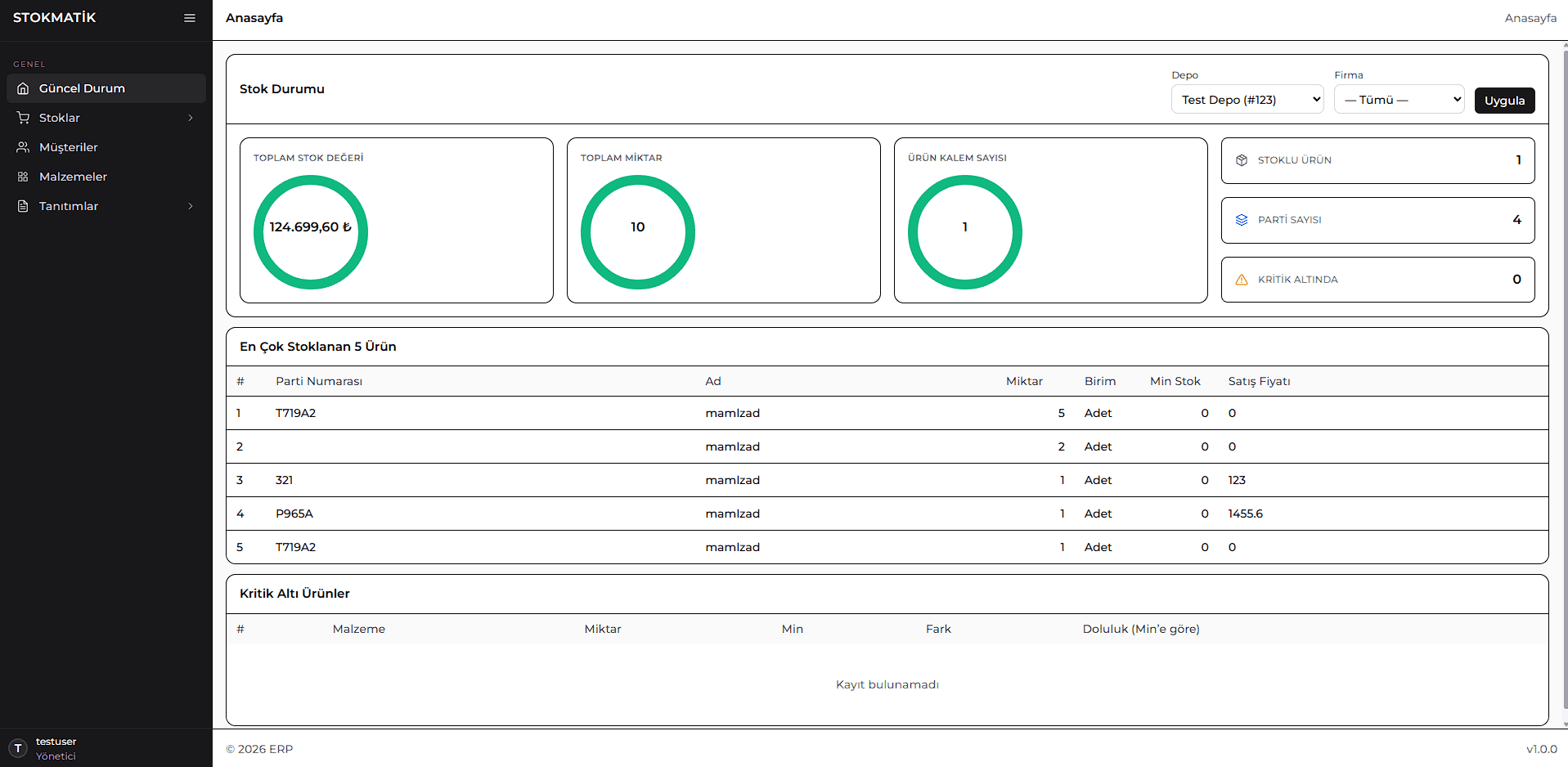Click the testuser avatar circle

[18, 748]
